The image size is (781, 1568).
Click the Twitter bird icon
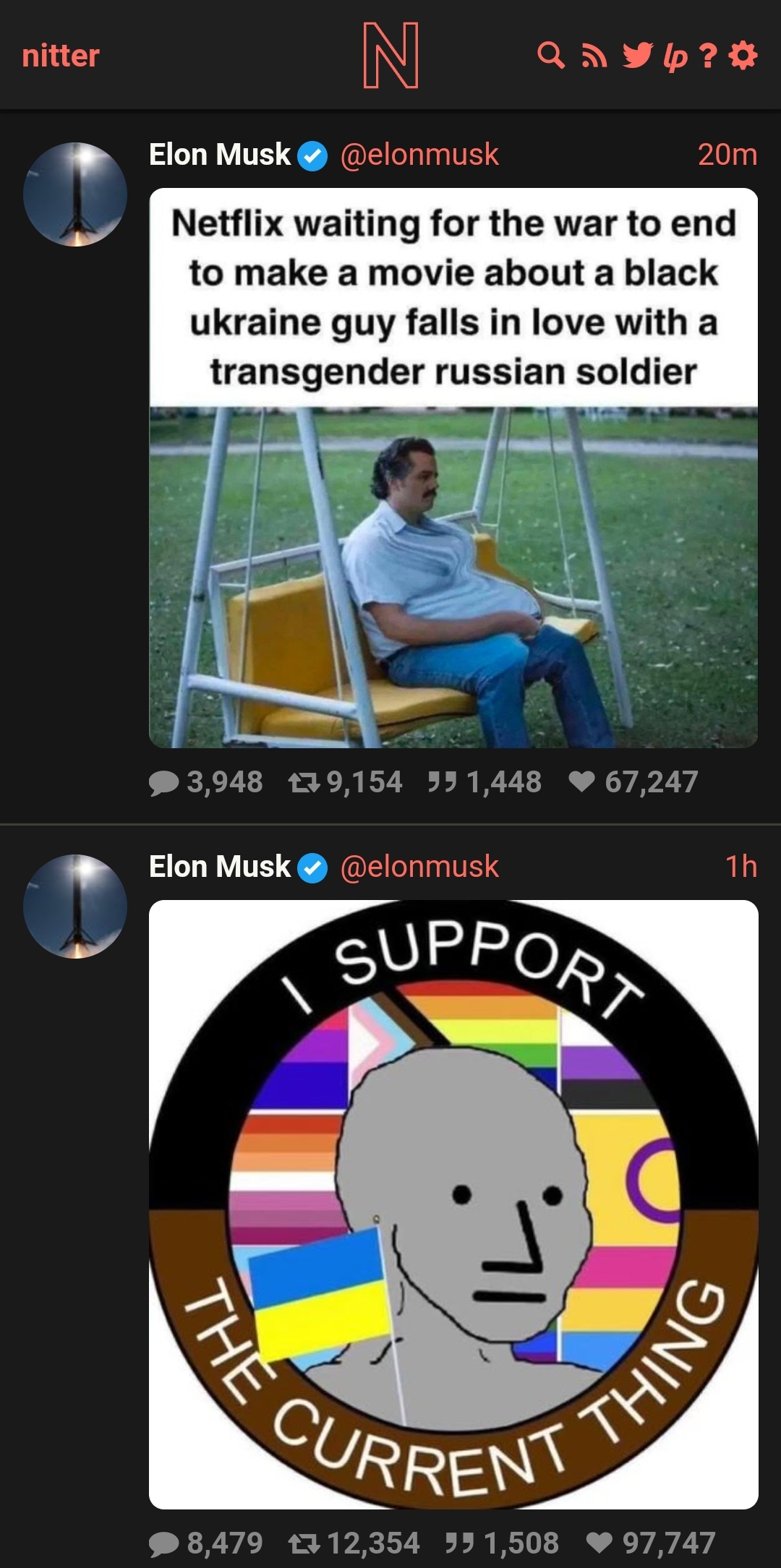(x=637, y=56)
